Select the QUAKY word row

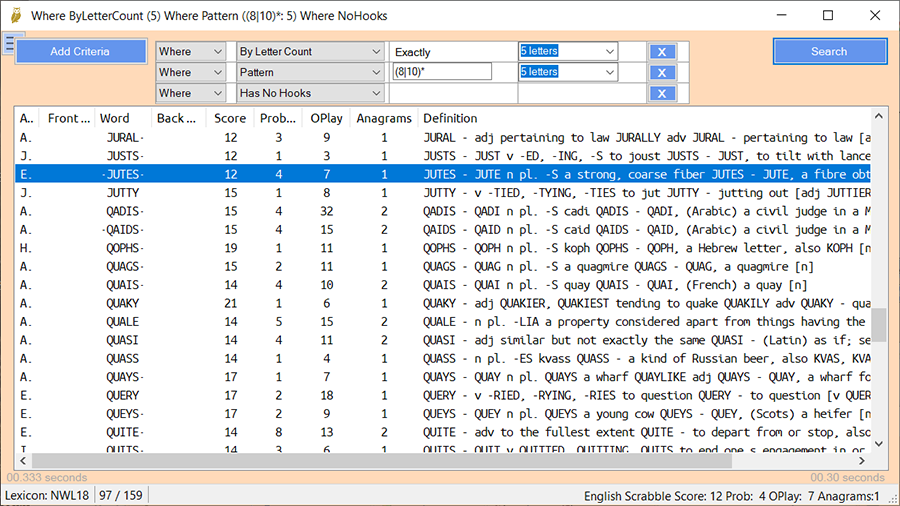tap(122, 303)
